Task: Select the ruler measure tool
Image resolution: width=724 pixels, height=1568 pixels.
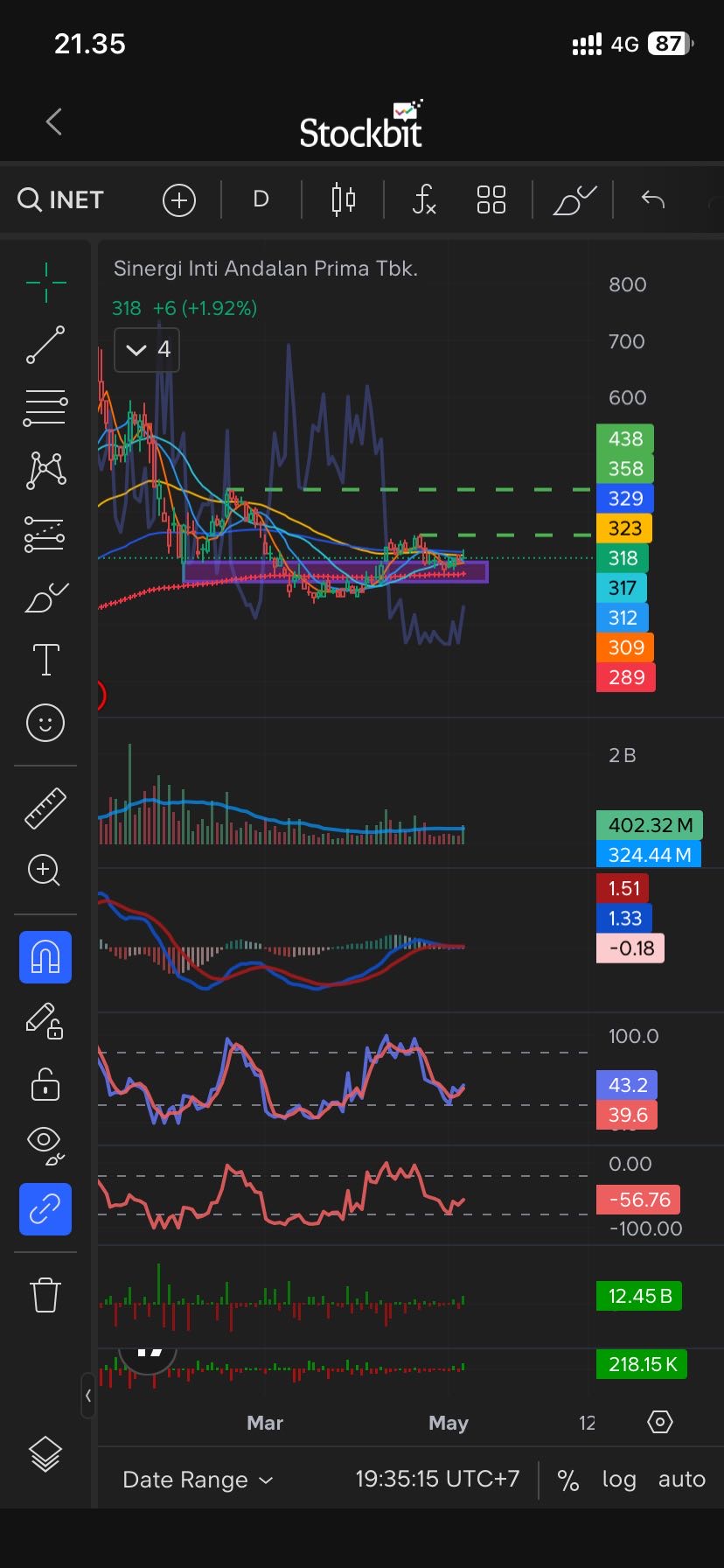Action: 45,808
